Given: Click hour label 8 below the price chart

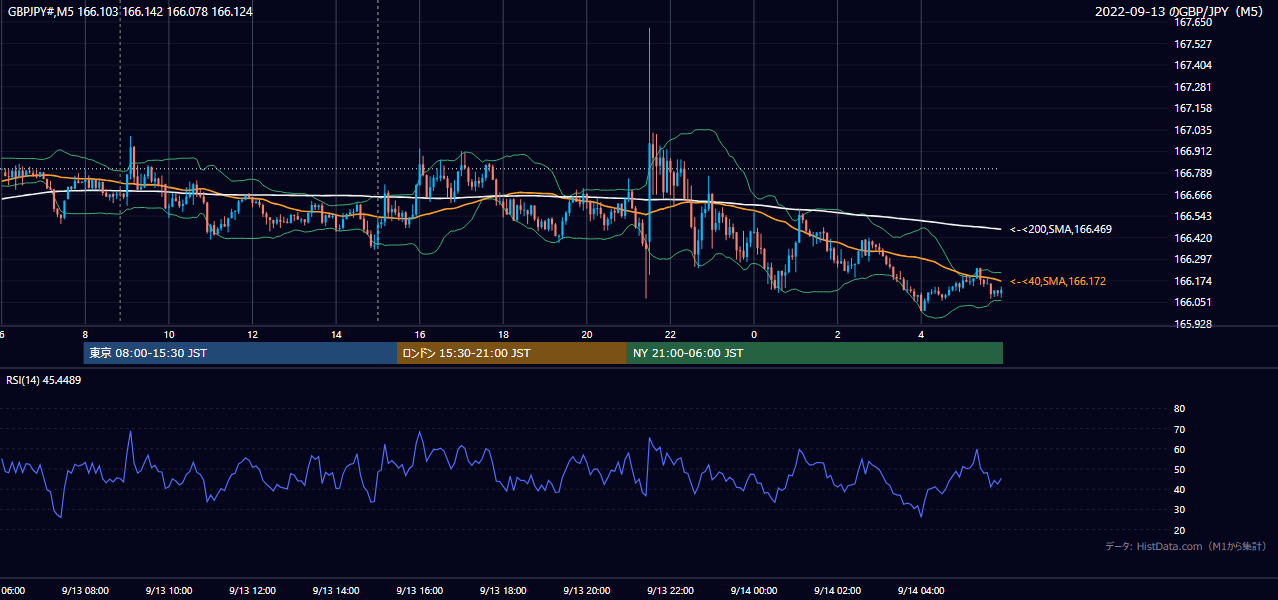Looking at the screenshot, I should (85, 335).
